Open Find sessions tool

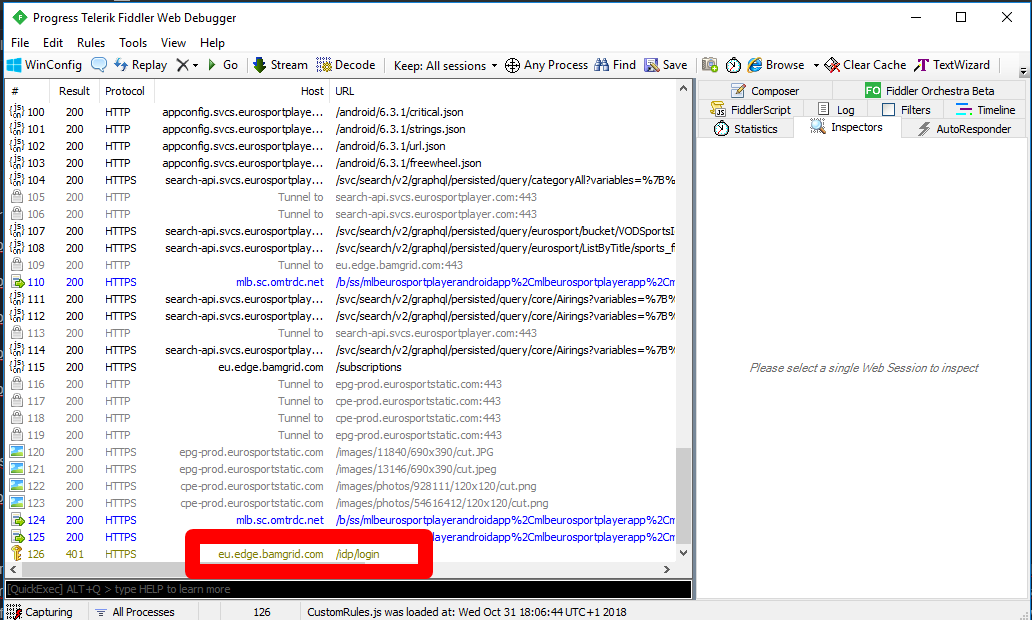[x=615, y=65]
